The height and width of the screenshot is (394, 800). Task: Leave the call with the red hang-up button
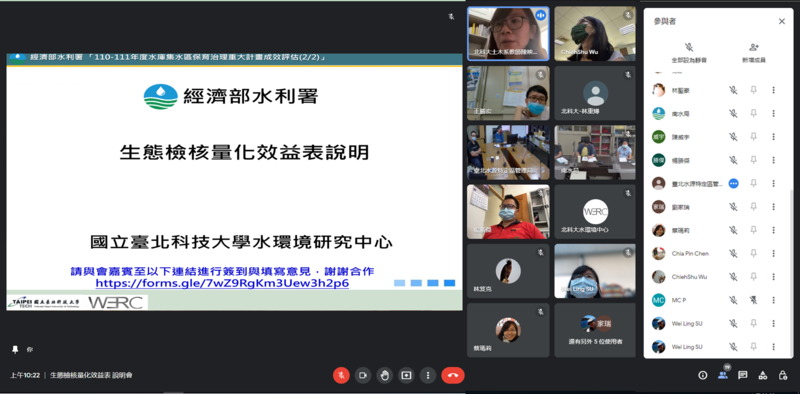[453, 375]
